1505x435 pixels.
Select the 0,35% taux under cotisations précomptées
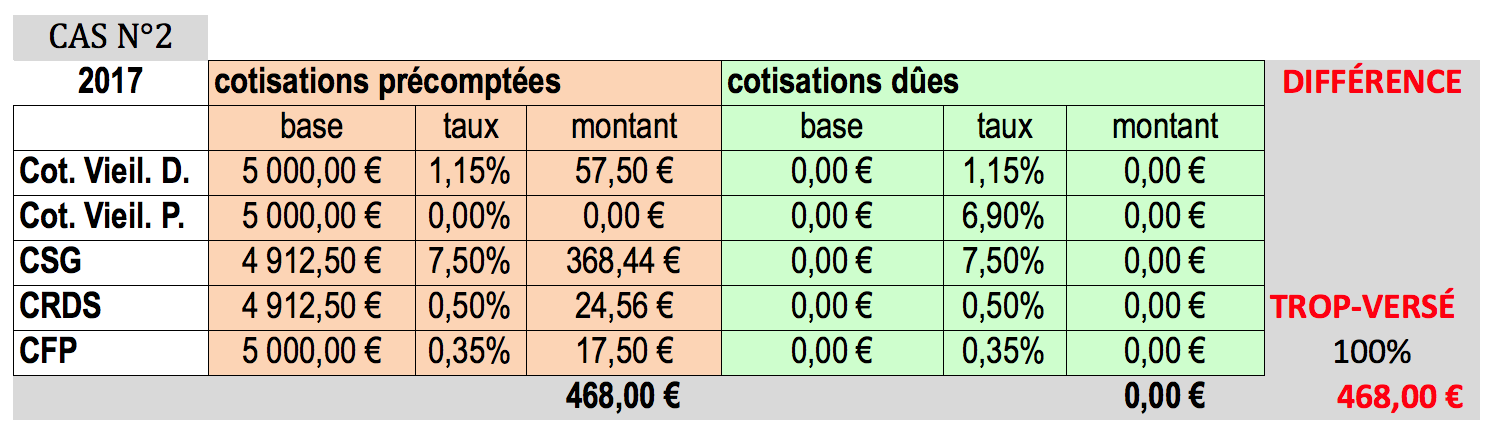pyautogui.click(x=471, y=353)
